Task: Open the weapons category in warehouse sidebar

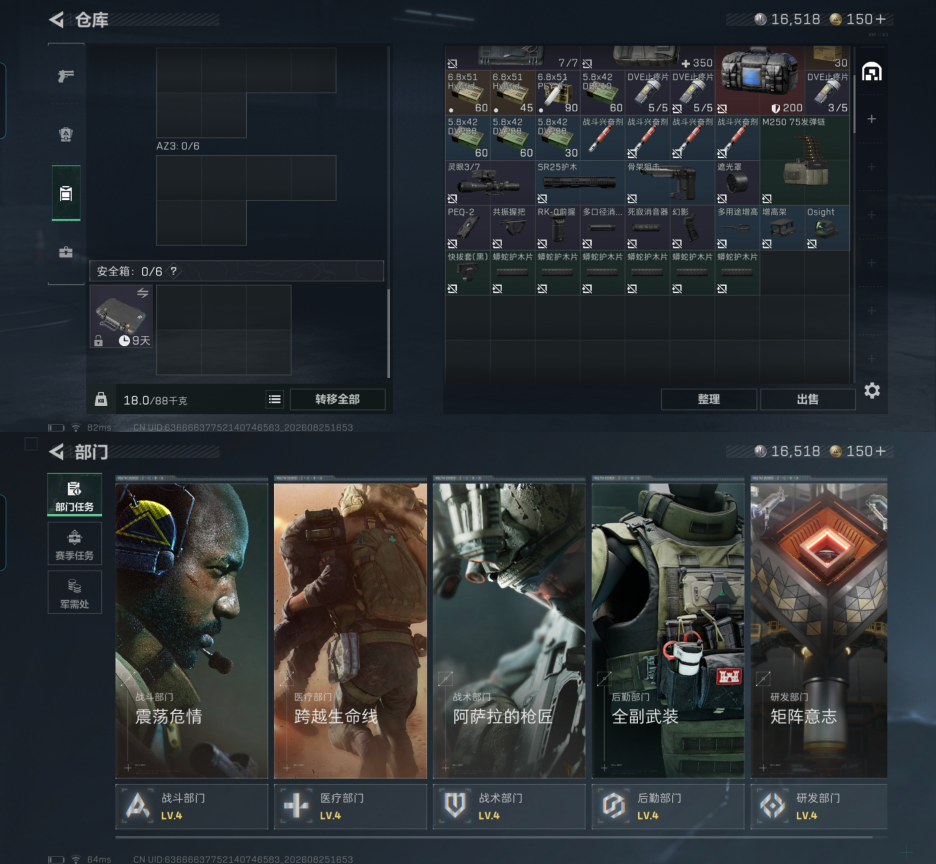Action: click(66, 75)
